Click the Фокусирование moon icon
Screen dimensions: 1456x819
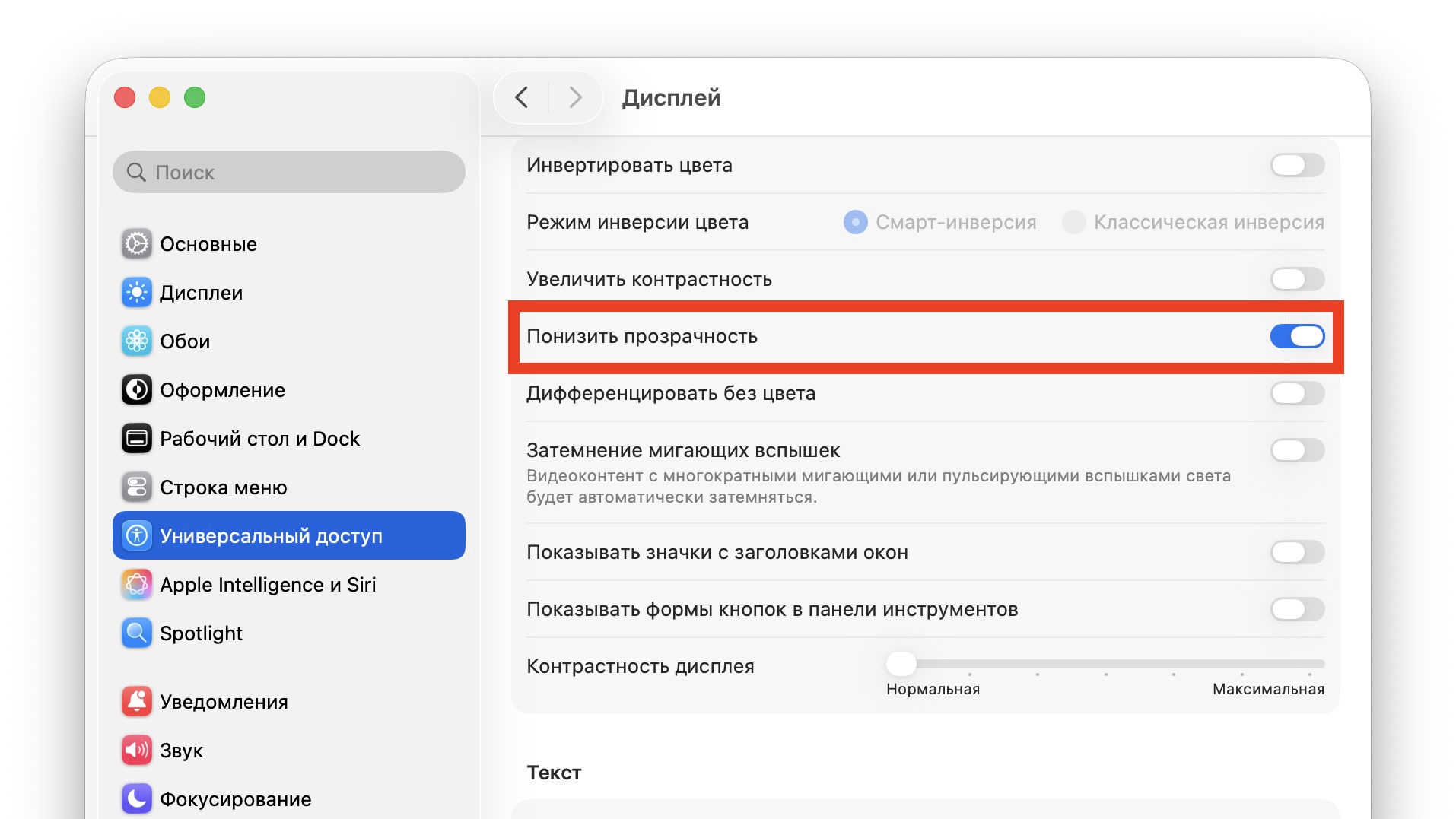click(137, 799)
